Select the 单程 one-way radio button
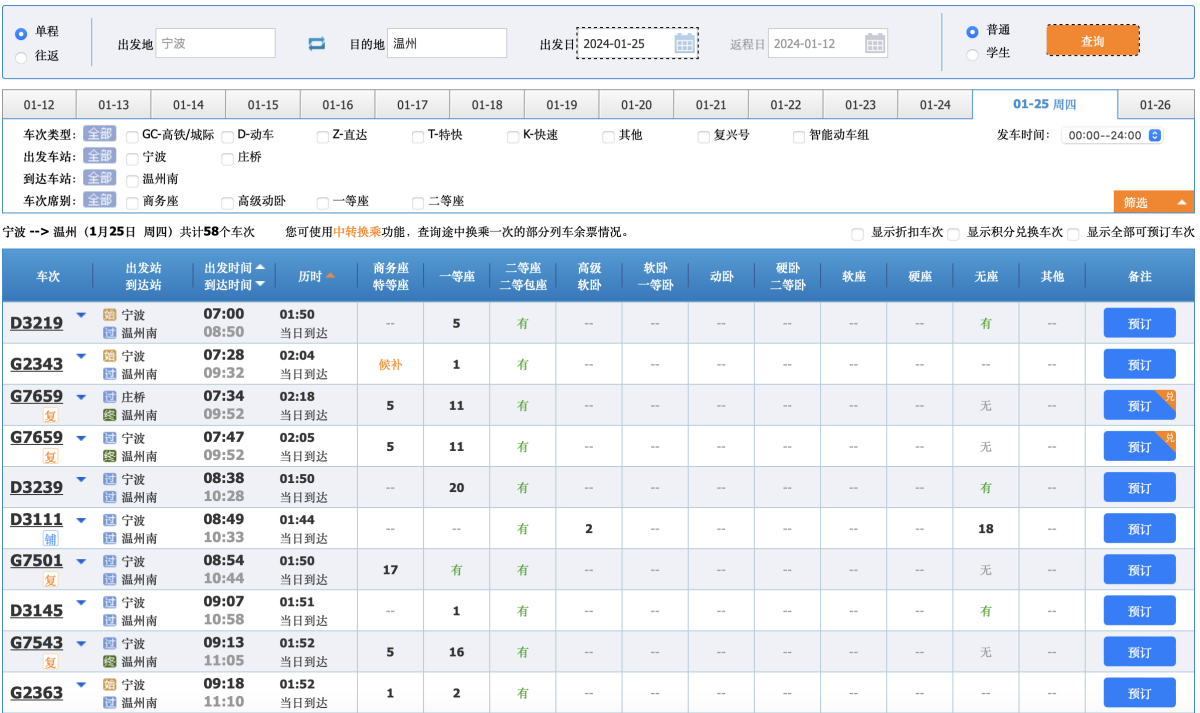Image resolution: width=1200 pixels, height=713 pixels. (21, 34)
